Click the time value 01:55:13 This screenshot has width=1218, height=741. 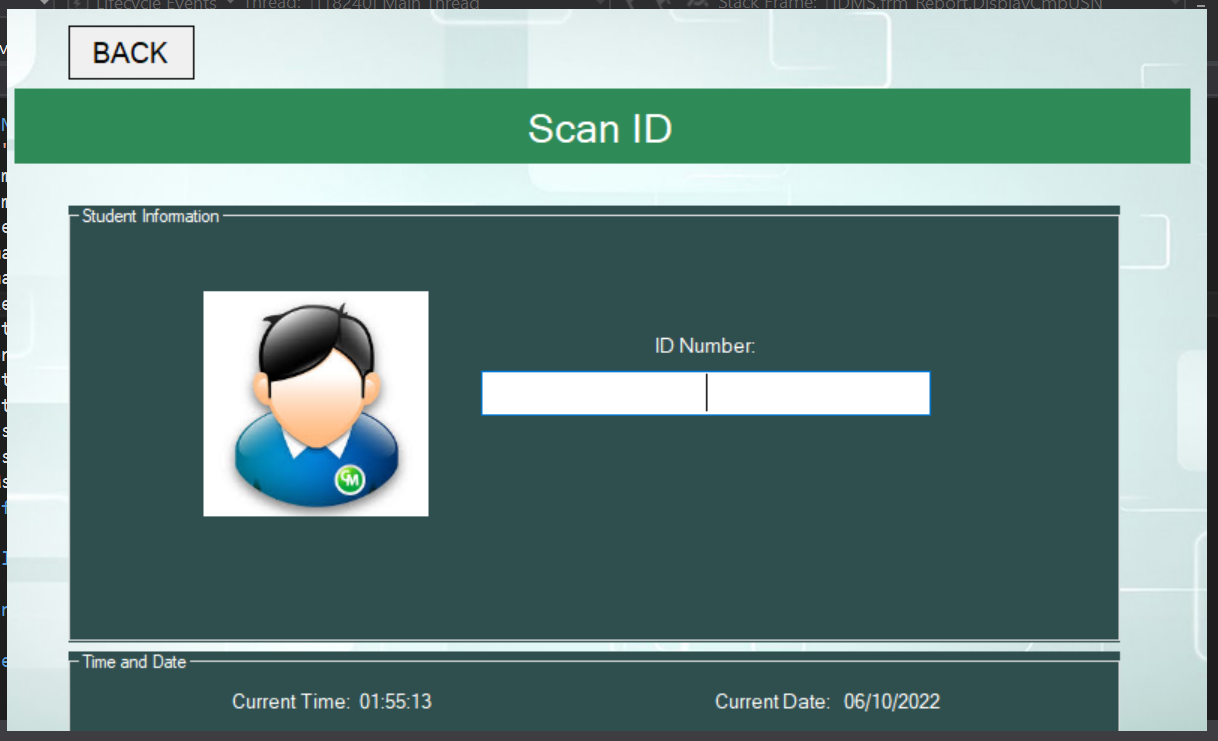[x=396, y=702]
